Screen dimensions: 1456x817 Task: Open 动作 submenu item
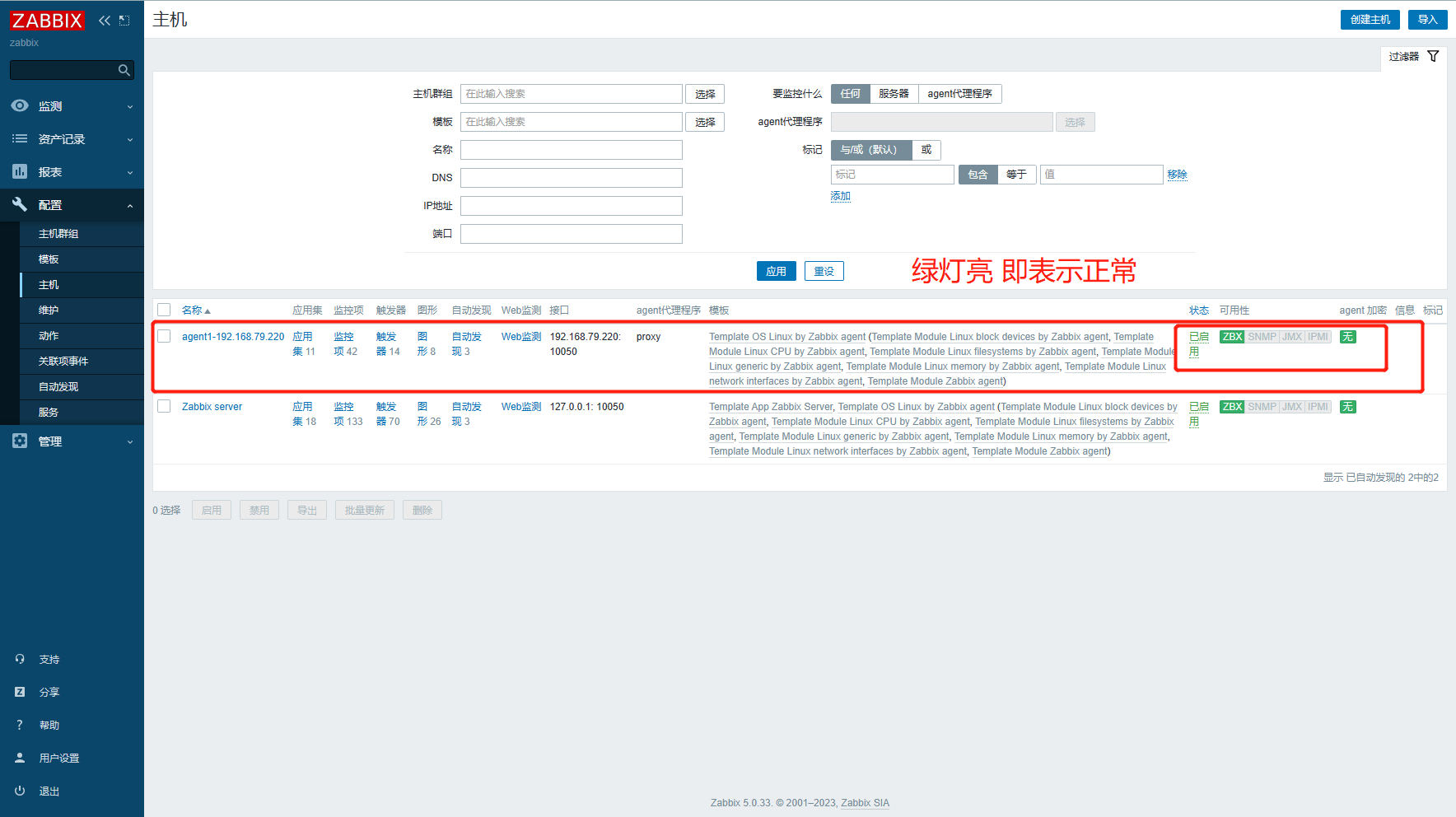pos(82,336)
